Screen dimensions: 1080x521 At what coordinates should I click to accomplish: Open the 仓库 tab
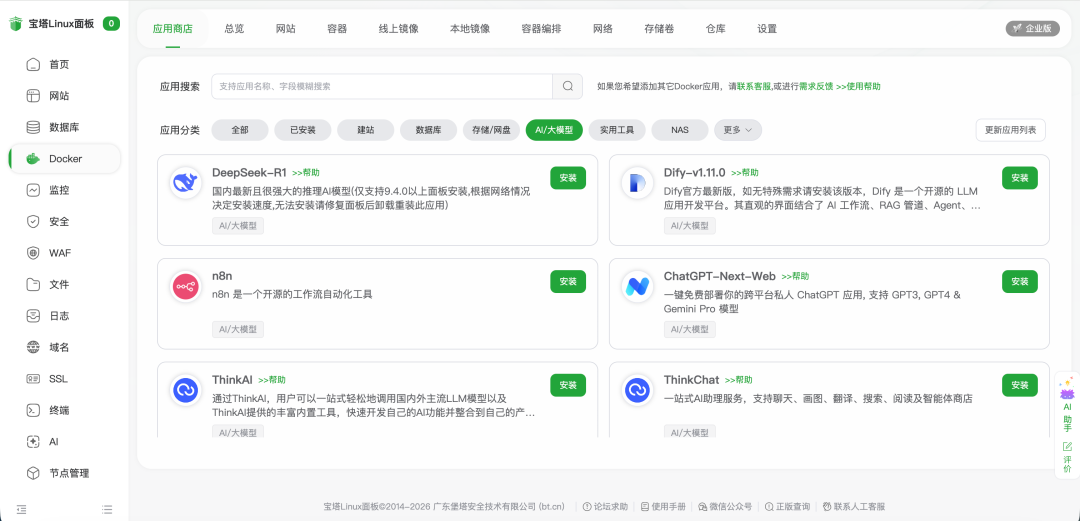pos(716,29)
